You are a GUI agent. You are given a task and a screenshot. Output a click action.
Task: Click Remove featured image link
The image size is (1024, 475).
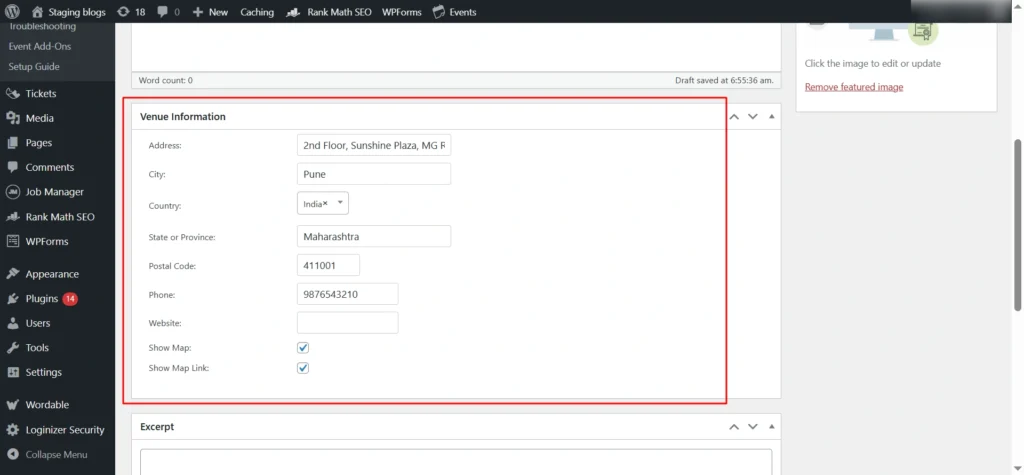[854, 87]
